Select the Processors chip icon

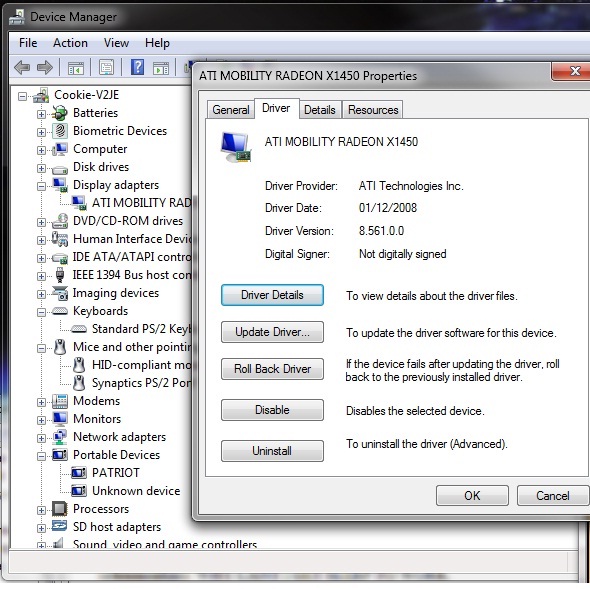pos(59,508)
